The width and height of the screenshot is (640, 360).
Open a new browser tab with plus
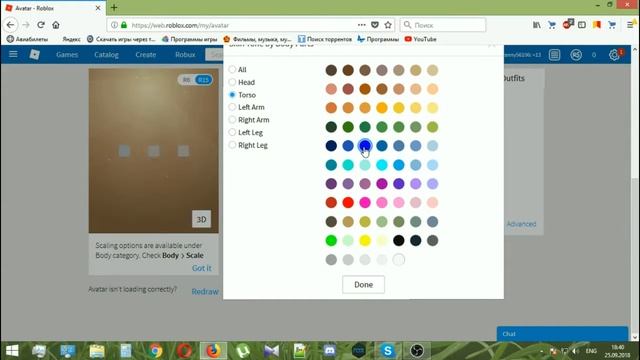point(114,7)
